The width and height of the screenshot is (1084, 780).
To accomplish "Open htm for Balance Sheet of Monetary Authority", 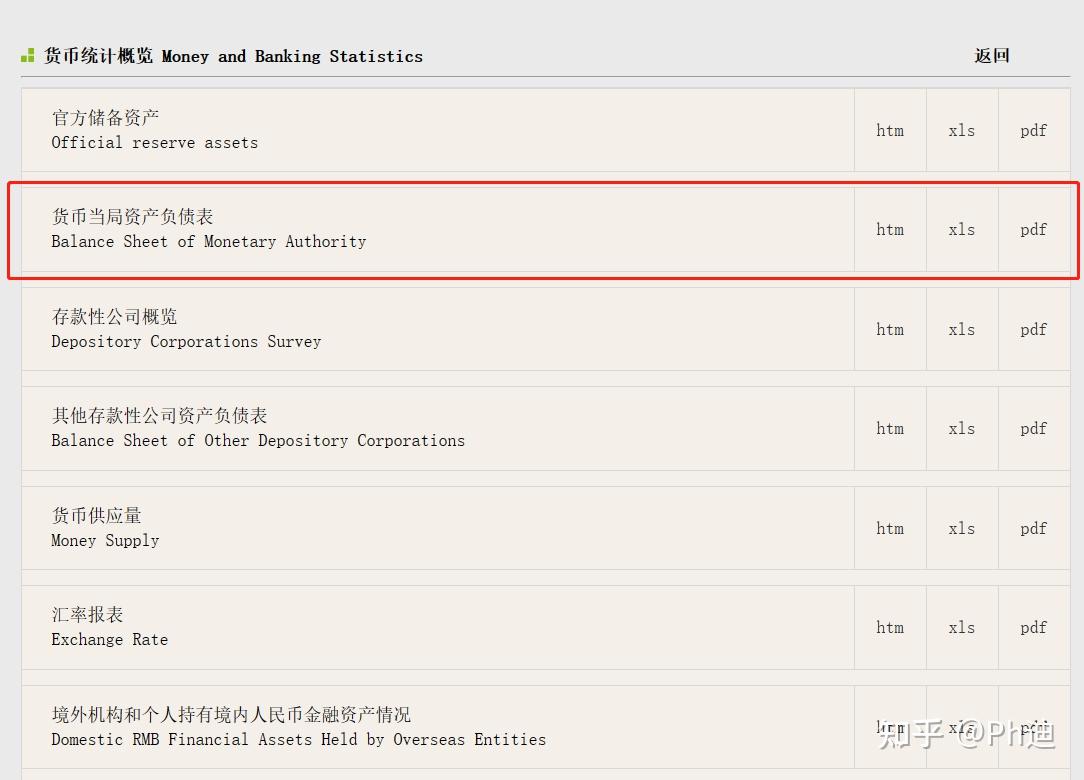I will coord(890,229).
